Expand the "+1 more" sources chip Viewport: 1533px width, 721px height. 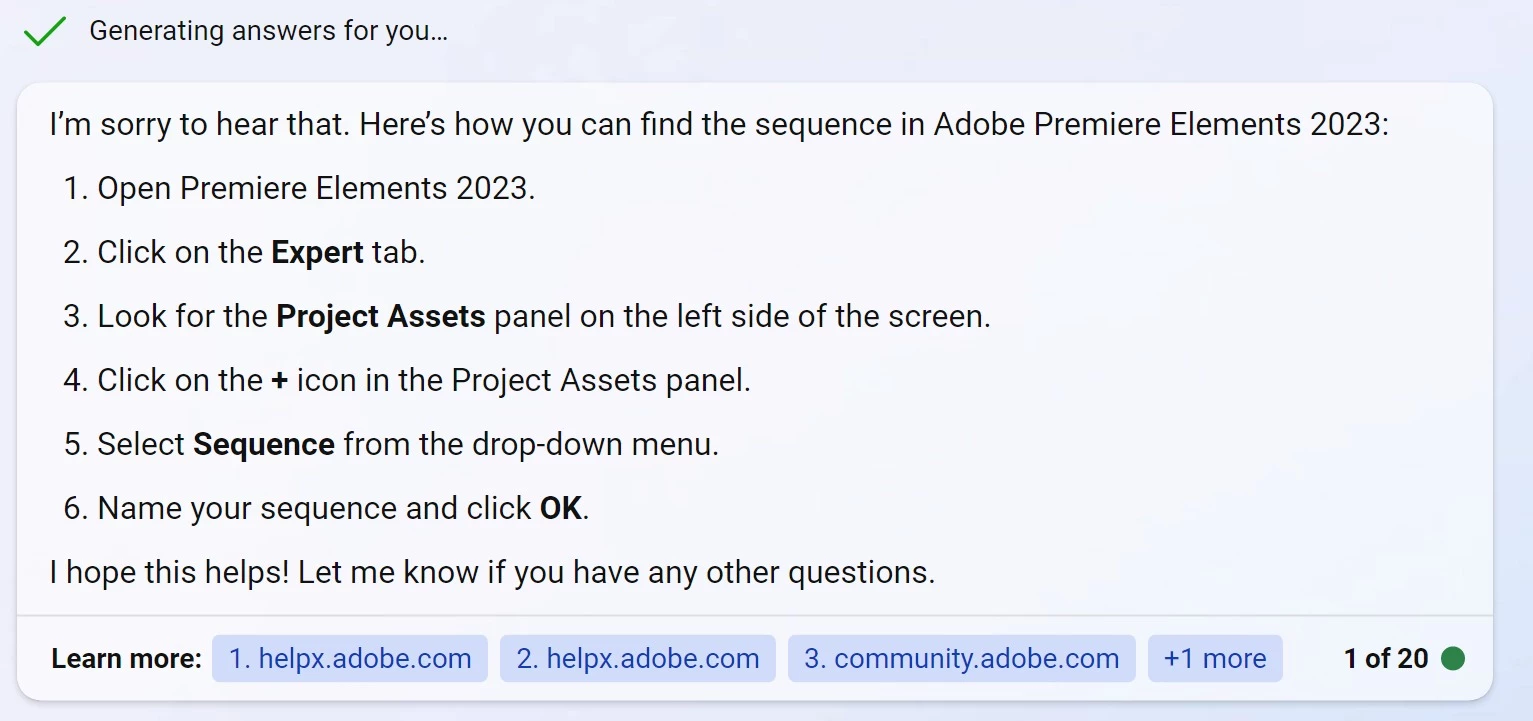pyautogui.click(x=1215, y=659)
